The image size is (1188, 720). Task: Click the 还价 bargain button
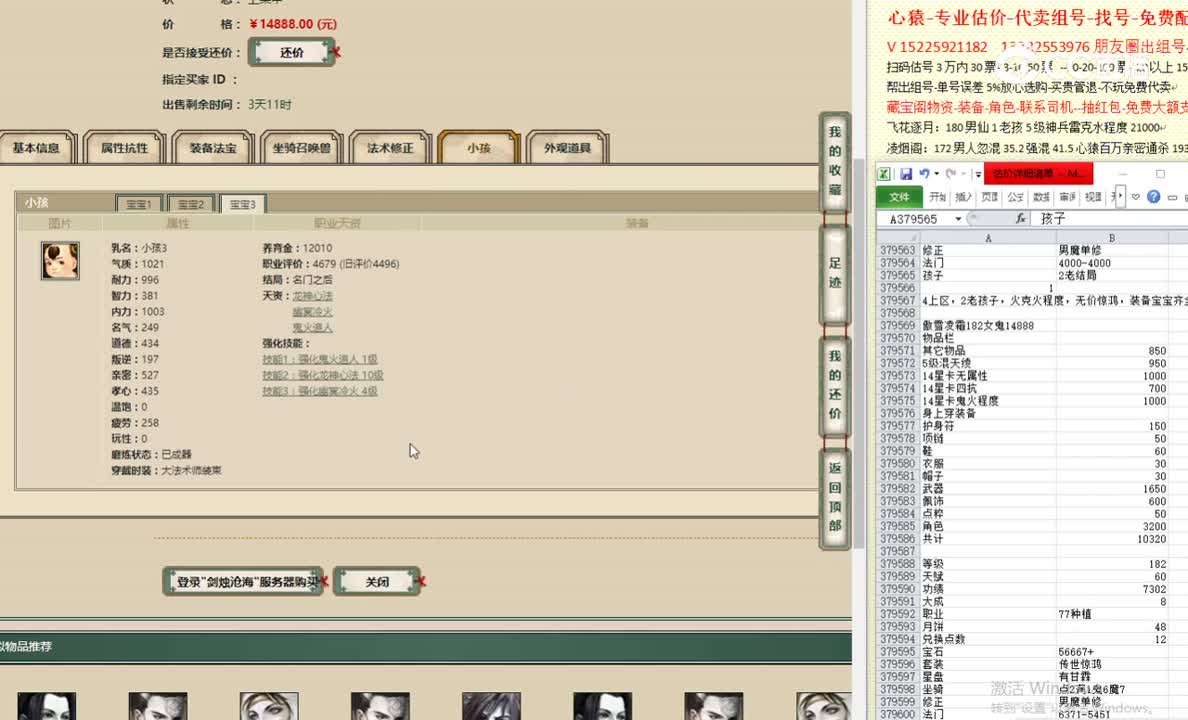click(292, 52)
